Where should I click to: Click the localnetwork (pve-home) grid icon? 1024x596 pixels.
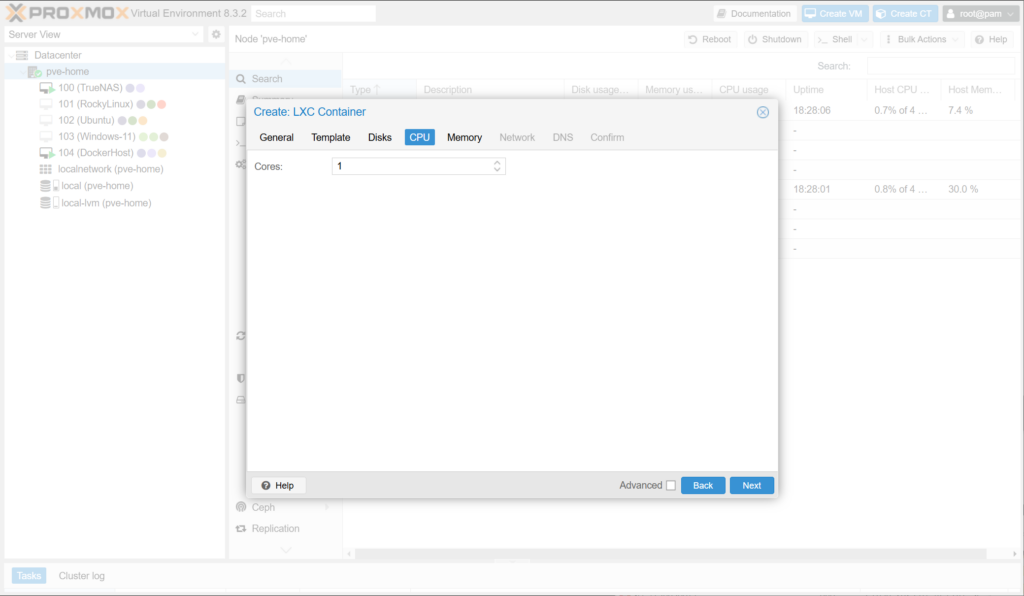click(46, 170)
